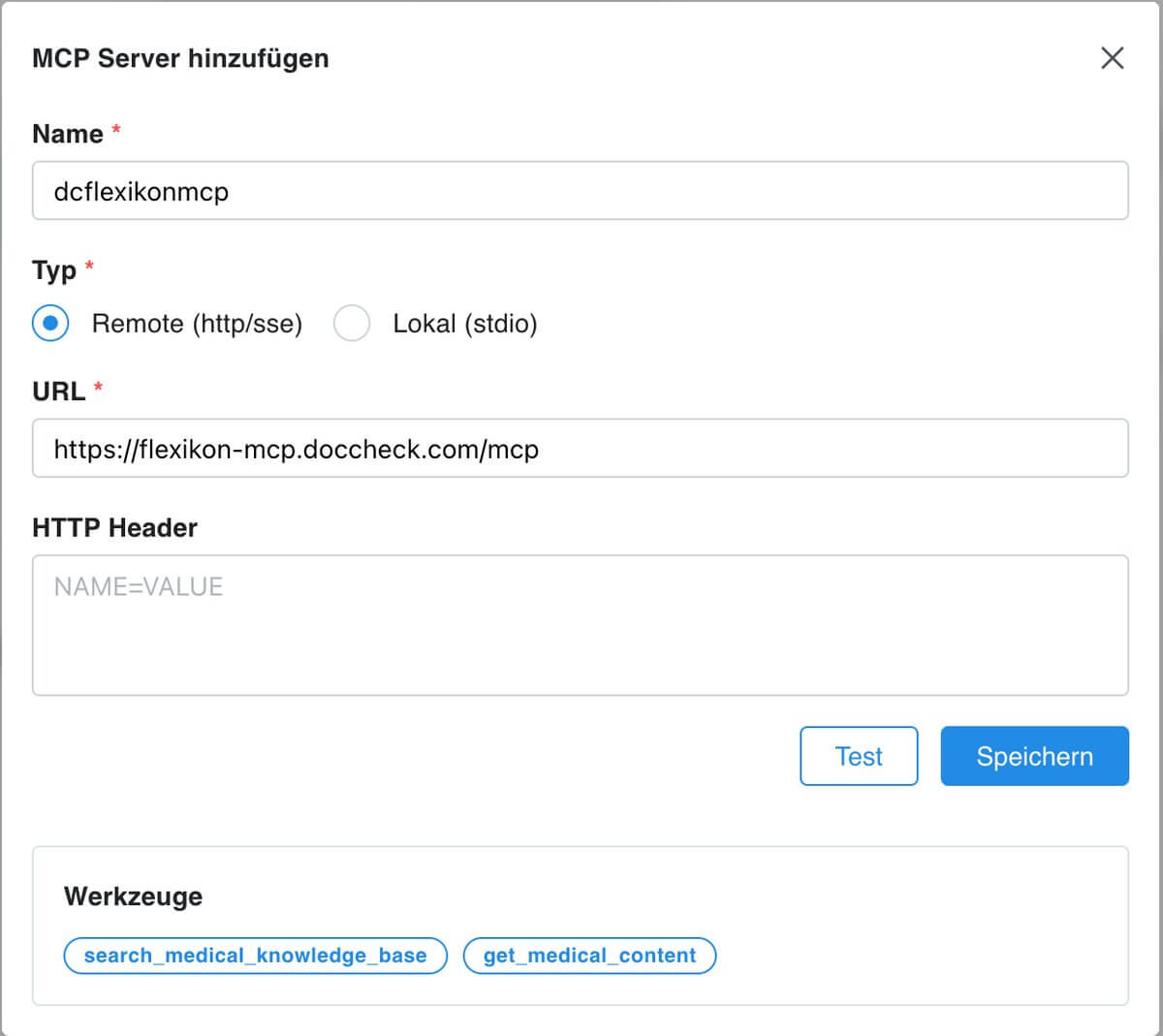Viewport: 1163px width, 1036px height.
Task: Click the Werkzeuge panel heading
Action: (x=133, y=896)
